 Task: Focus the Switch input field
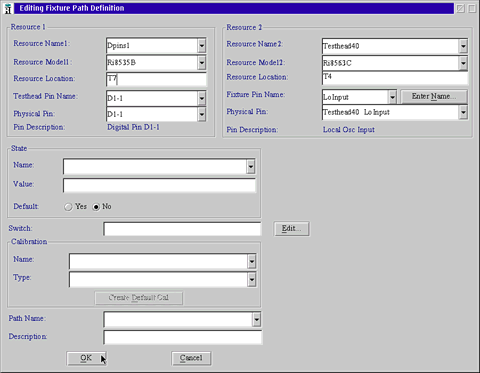click(182, 229)
